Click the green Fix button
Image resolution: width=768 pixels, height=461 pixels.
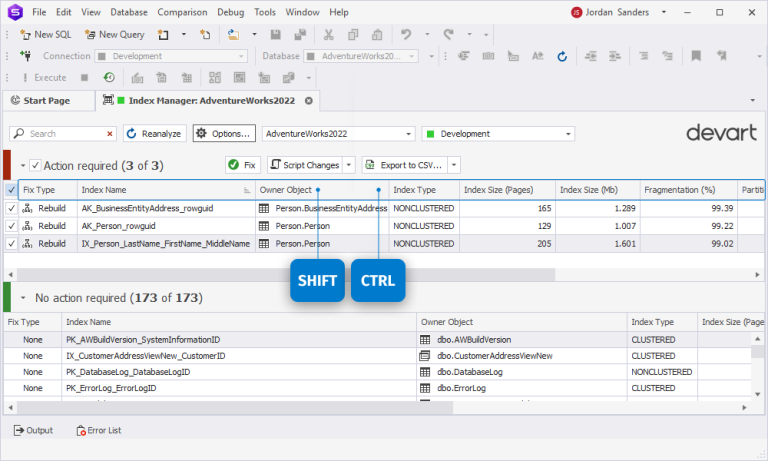tap(243, 165)
